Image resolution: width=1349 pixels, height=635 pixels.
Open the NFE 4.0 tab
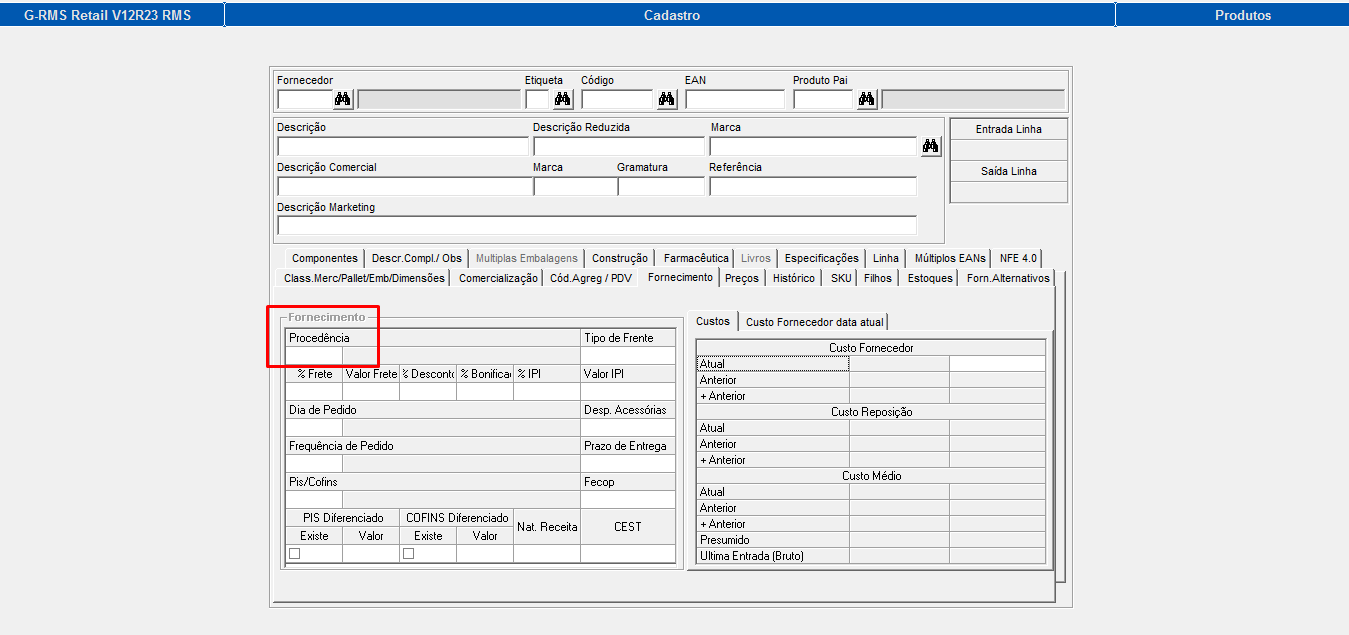click(1018, 258)
